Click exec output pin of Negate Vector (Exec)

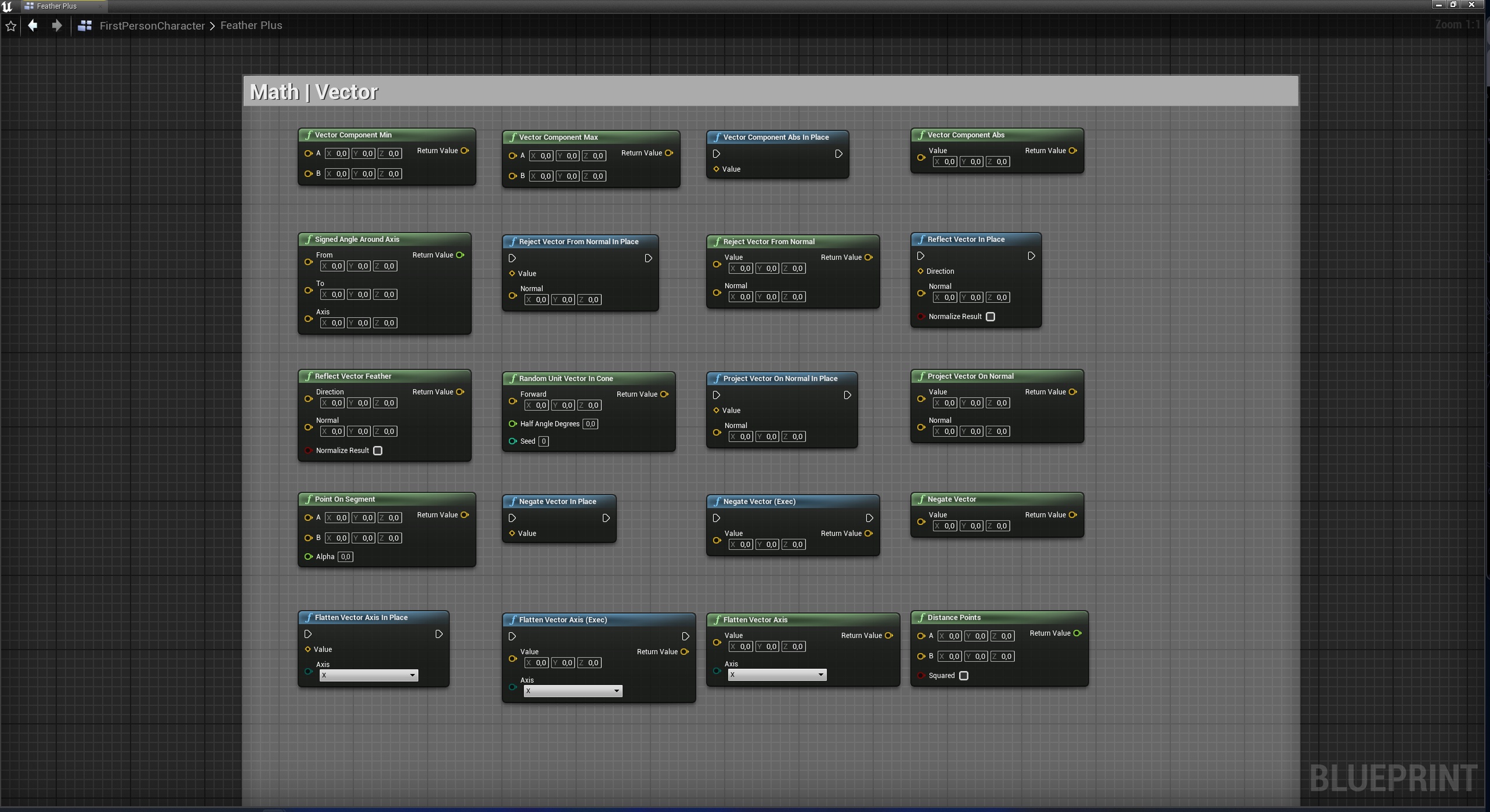coord(869,517)
